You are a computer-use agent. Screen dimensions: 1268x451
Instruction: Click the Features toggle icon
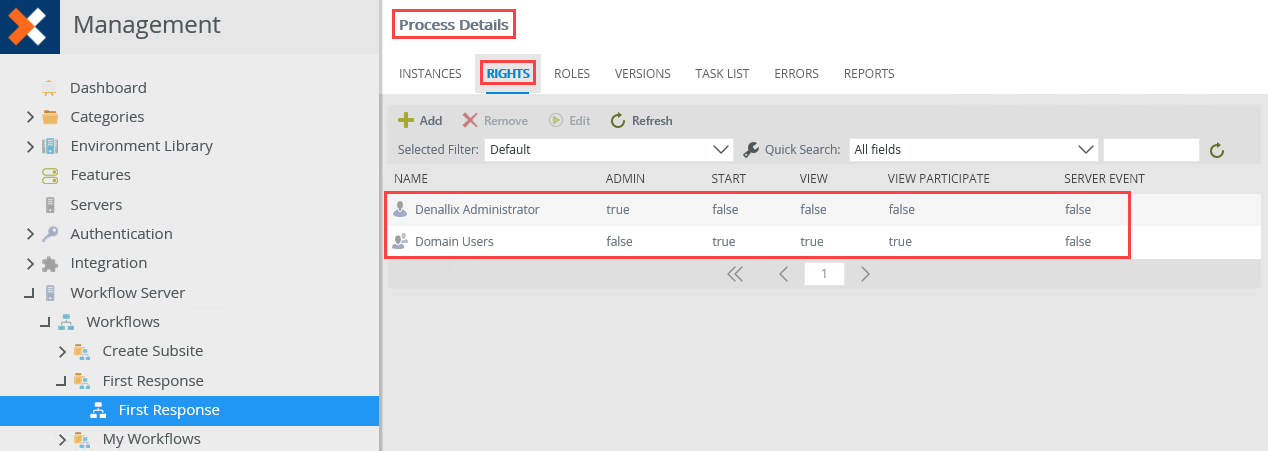coord(49,175)
